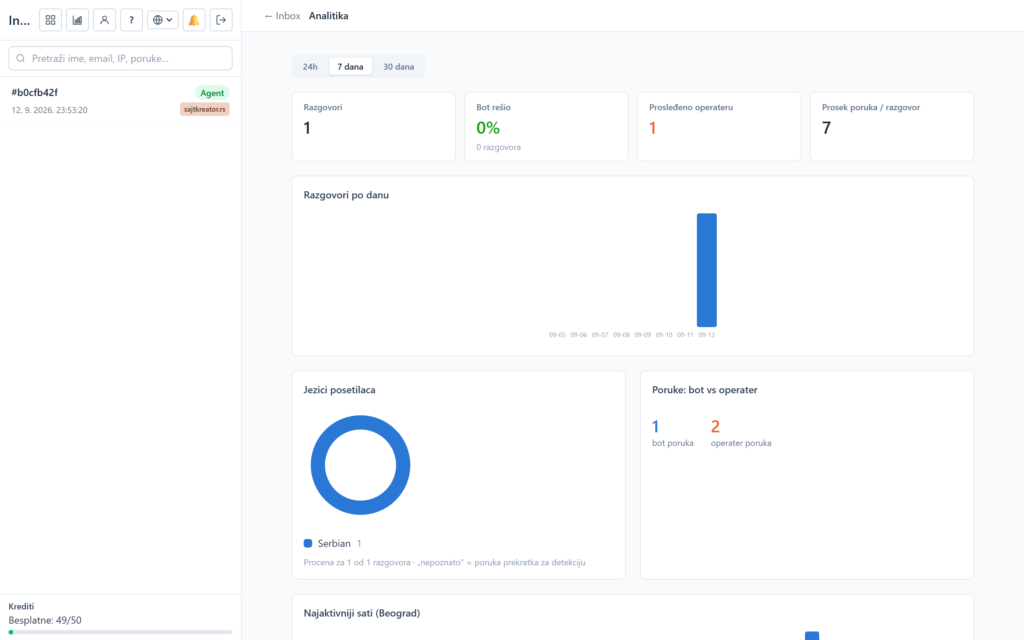Click the Jezici posetilaca heading

pos(339,390)
